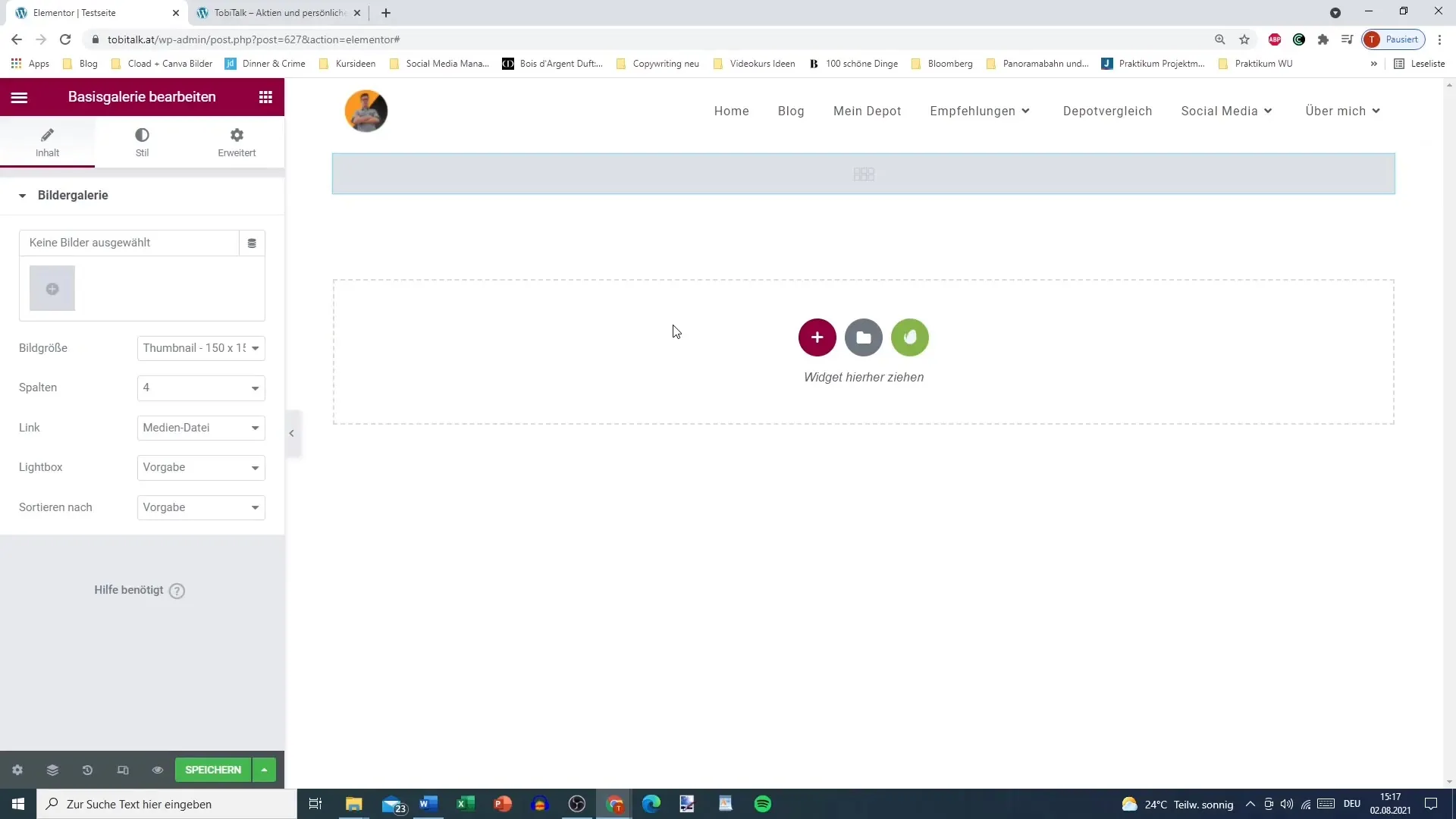
Task: Reload the page
Action: [66, 39]
